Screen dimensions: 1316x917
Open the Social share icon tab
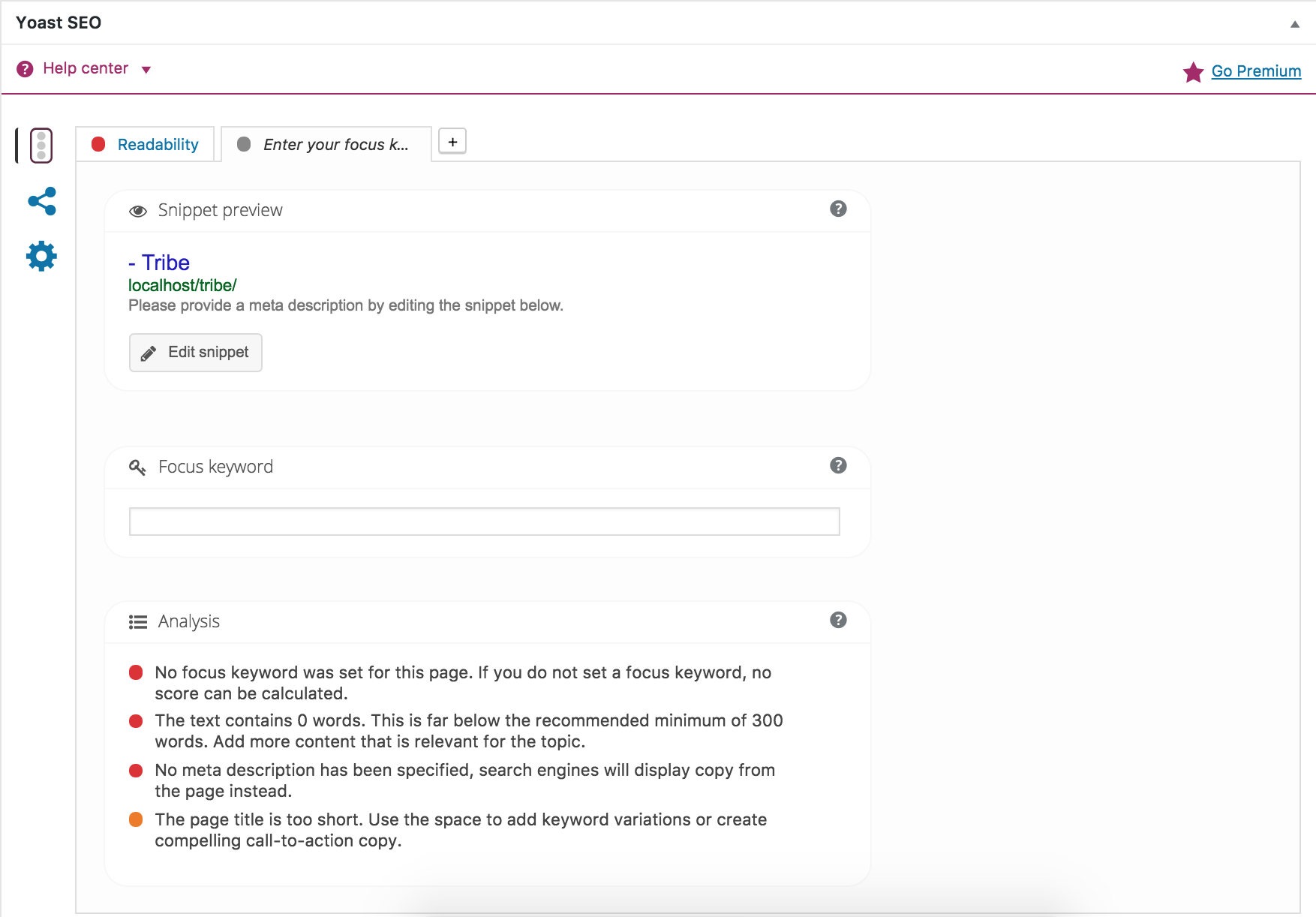click(42, 201)
